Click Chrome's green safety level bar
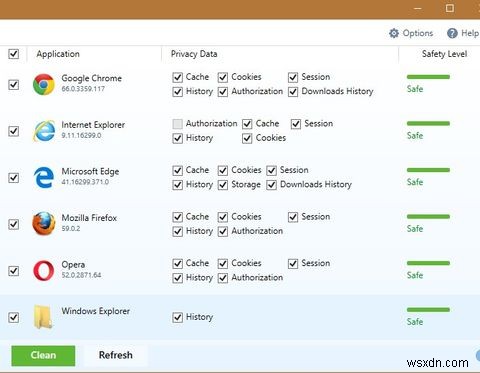This screenshot has height=373, width=480. point(428,77)
